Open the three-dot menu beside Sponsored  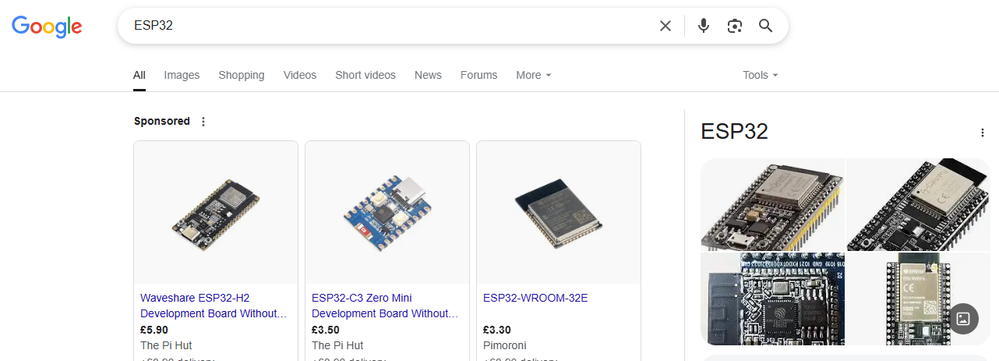coord(203,122)
